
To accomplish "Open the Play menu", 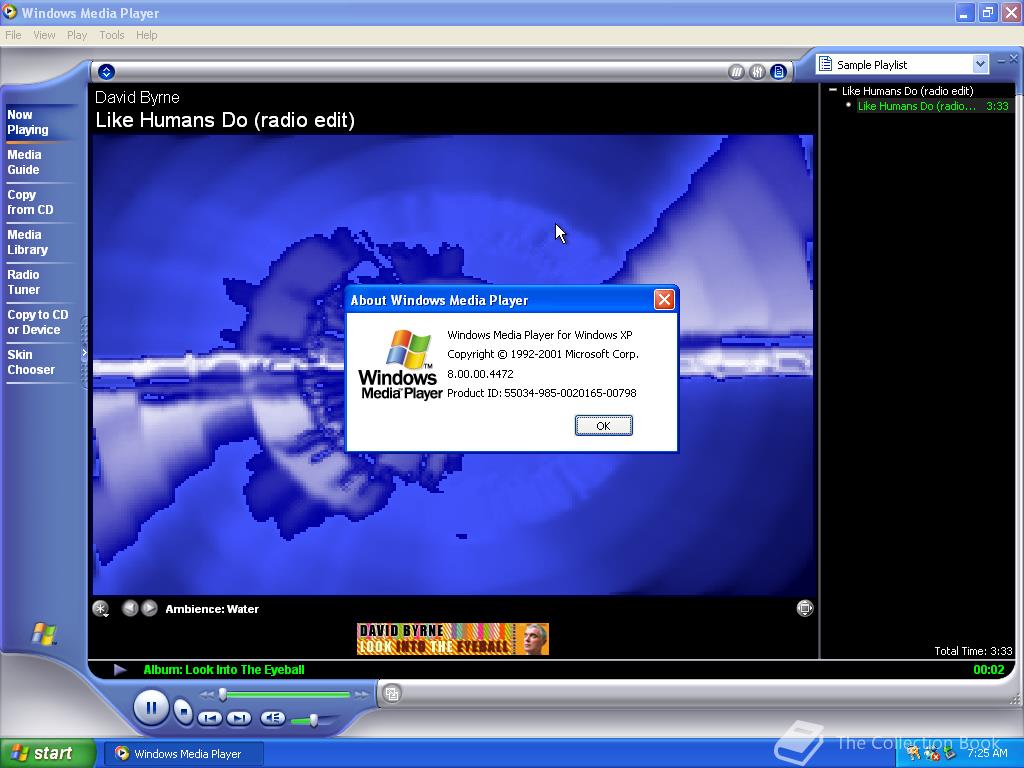I will [x=77, y=35].
